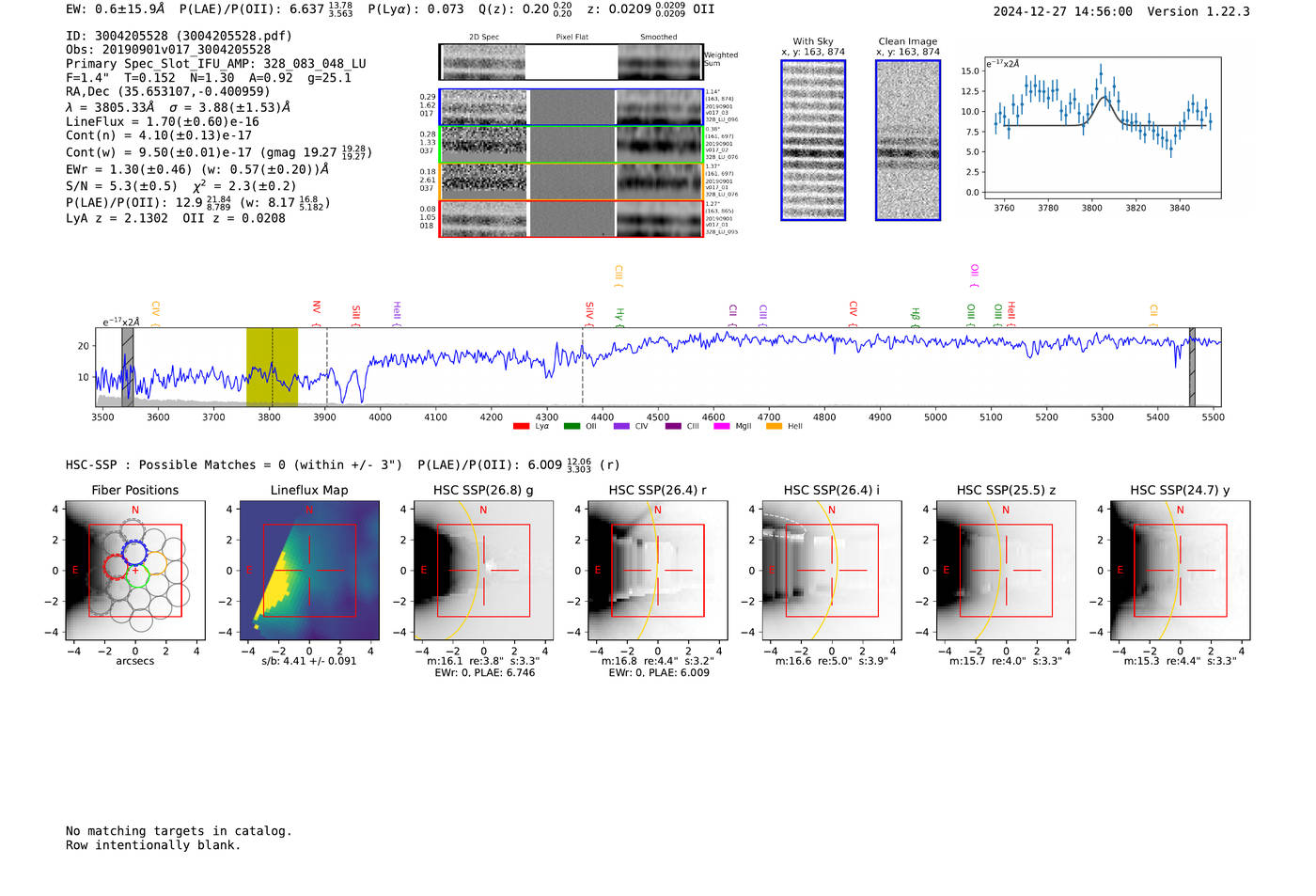This screenshot has width=1316, height=896.
Task: Click the green Hβ line marker
Action: [x=916, y=317]
